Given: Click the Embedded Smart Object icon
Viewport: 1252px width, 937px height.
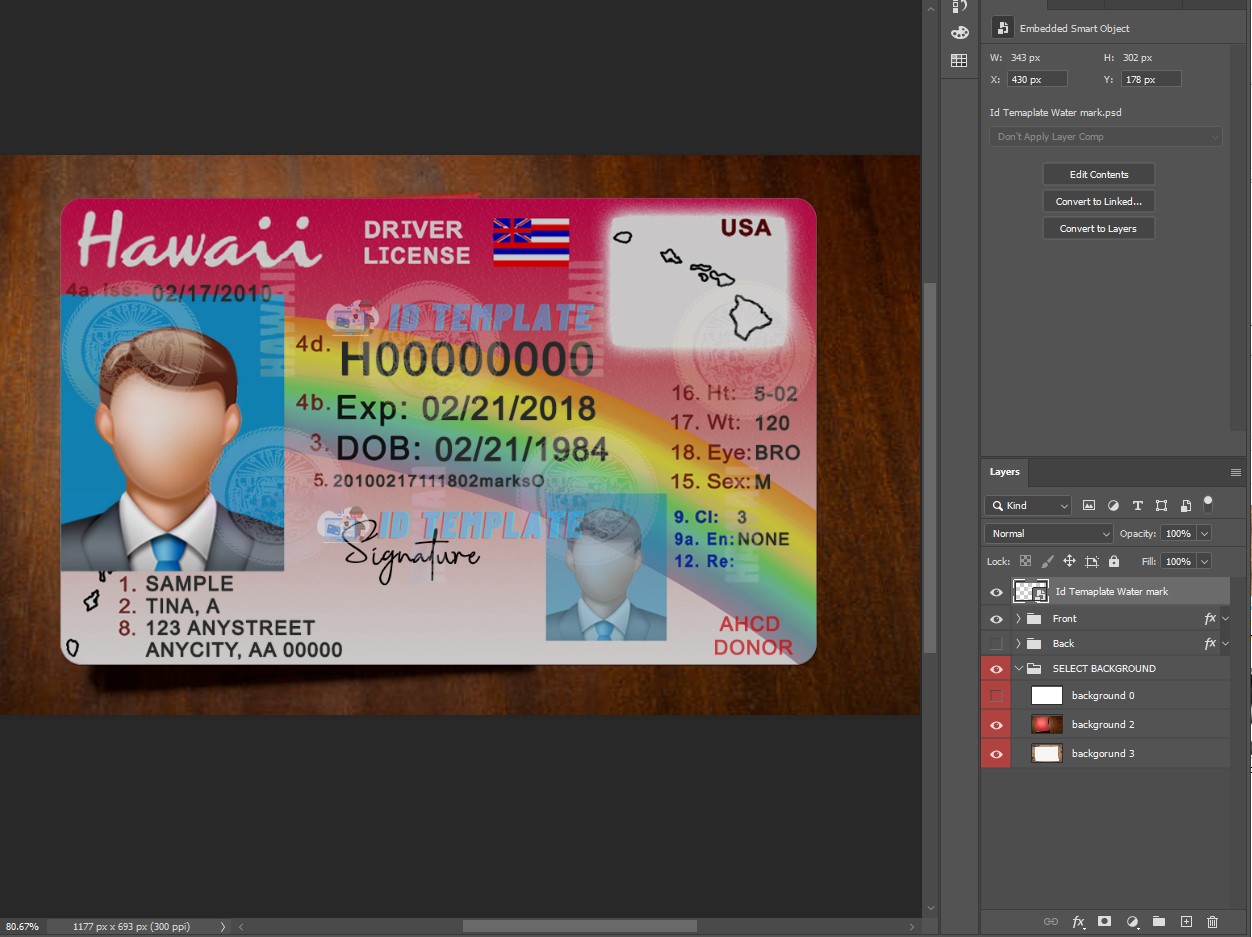Looking at the screenshot, I should click(1002, 28).
